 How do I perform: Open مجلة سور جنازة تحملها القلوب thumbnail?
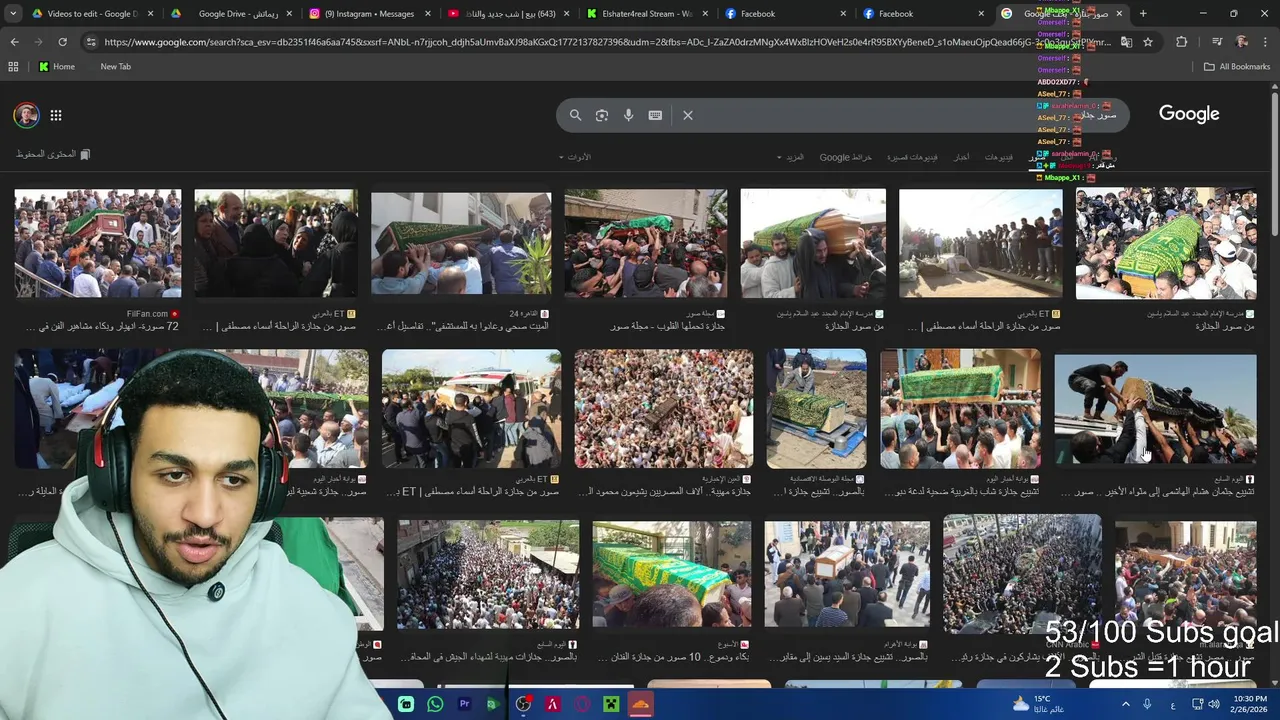coord(646,243)
